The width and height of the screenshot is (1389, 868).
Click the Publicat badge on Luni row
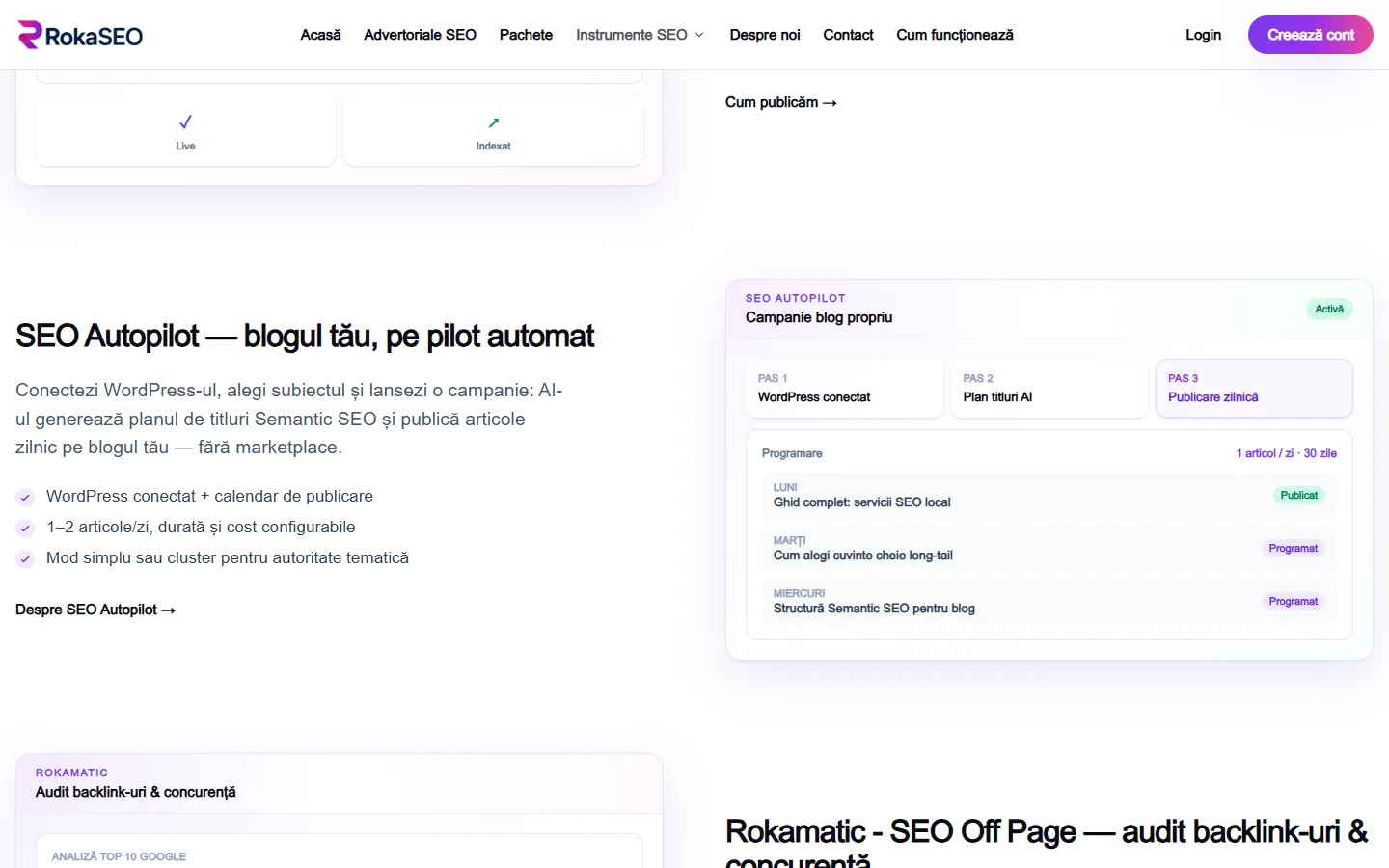pyautogui.click(x=1299, y=496)
